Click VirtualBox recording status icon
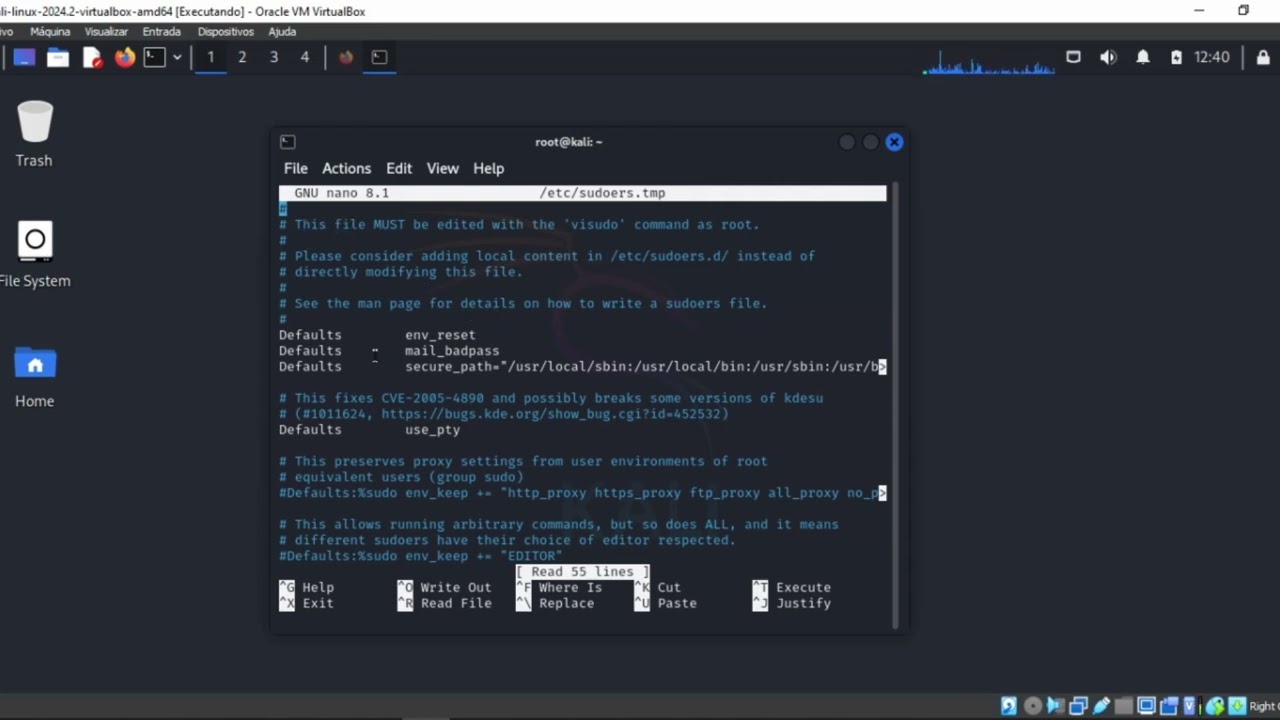 (1169, 706)
